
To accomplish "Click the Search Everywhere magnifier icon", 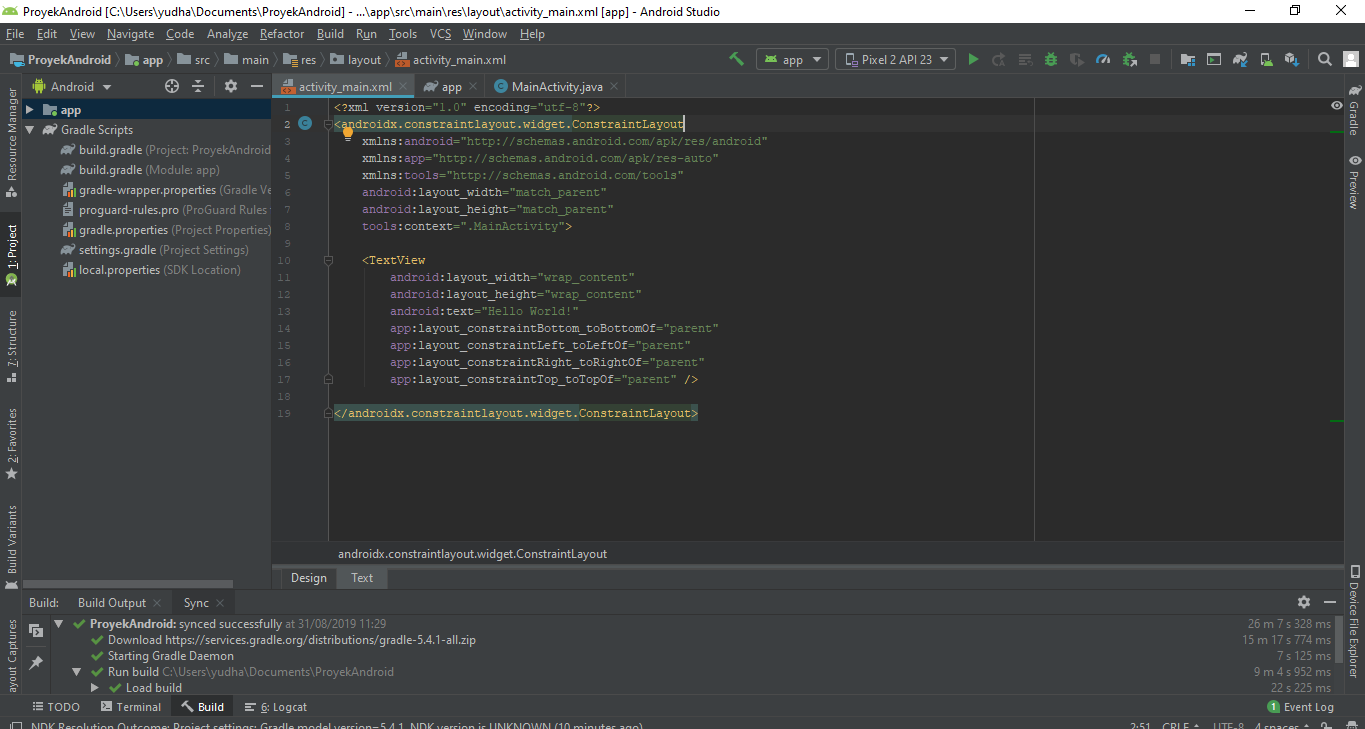I will click(x=1324, y=59).
